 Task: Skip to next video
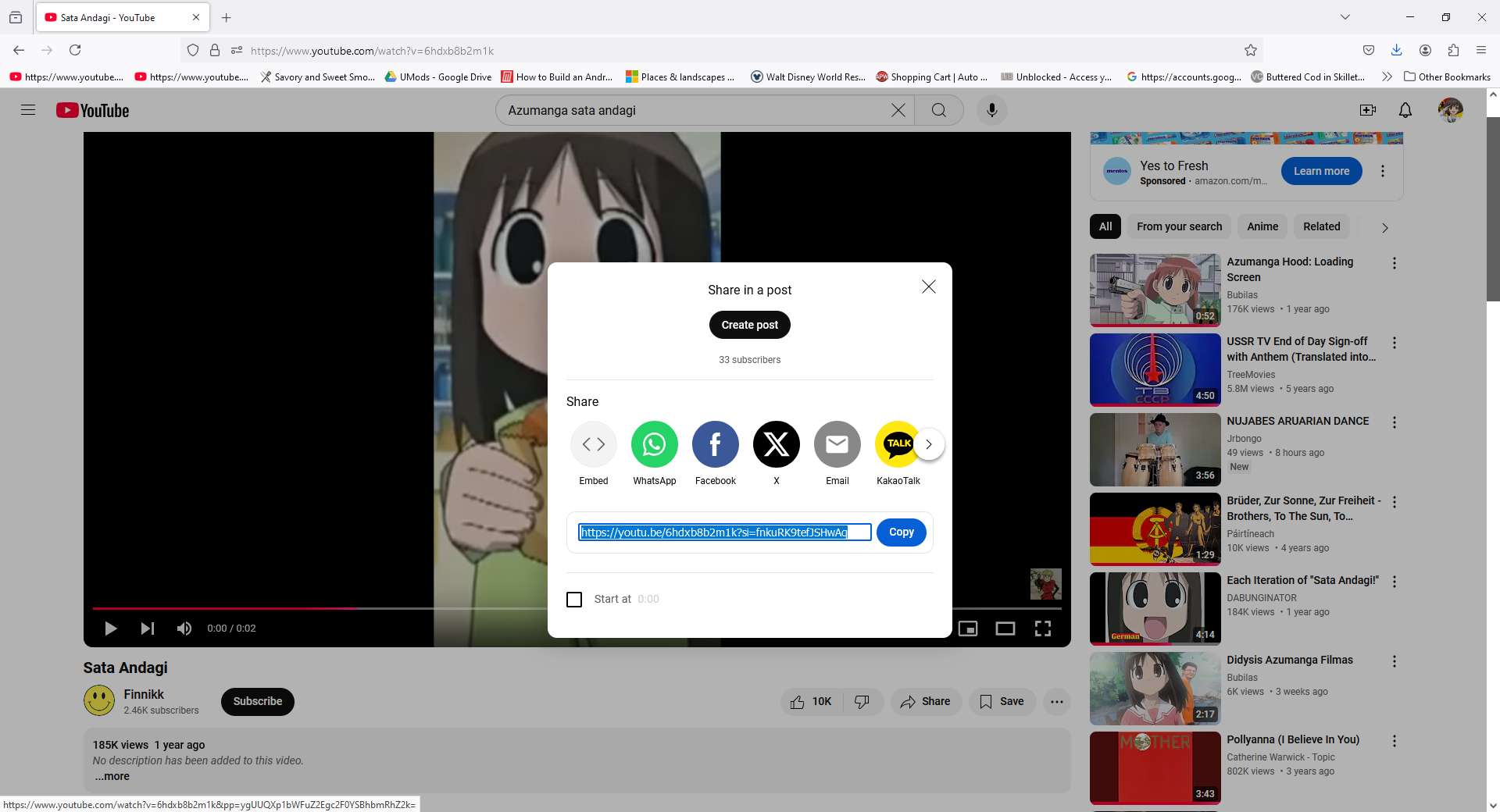[148, 629]
